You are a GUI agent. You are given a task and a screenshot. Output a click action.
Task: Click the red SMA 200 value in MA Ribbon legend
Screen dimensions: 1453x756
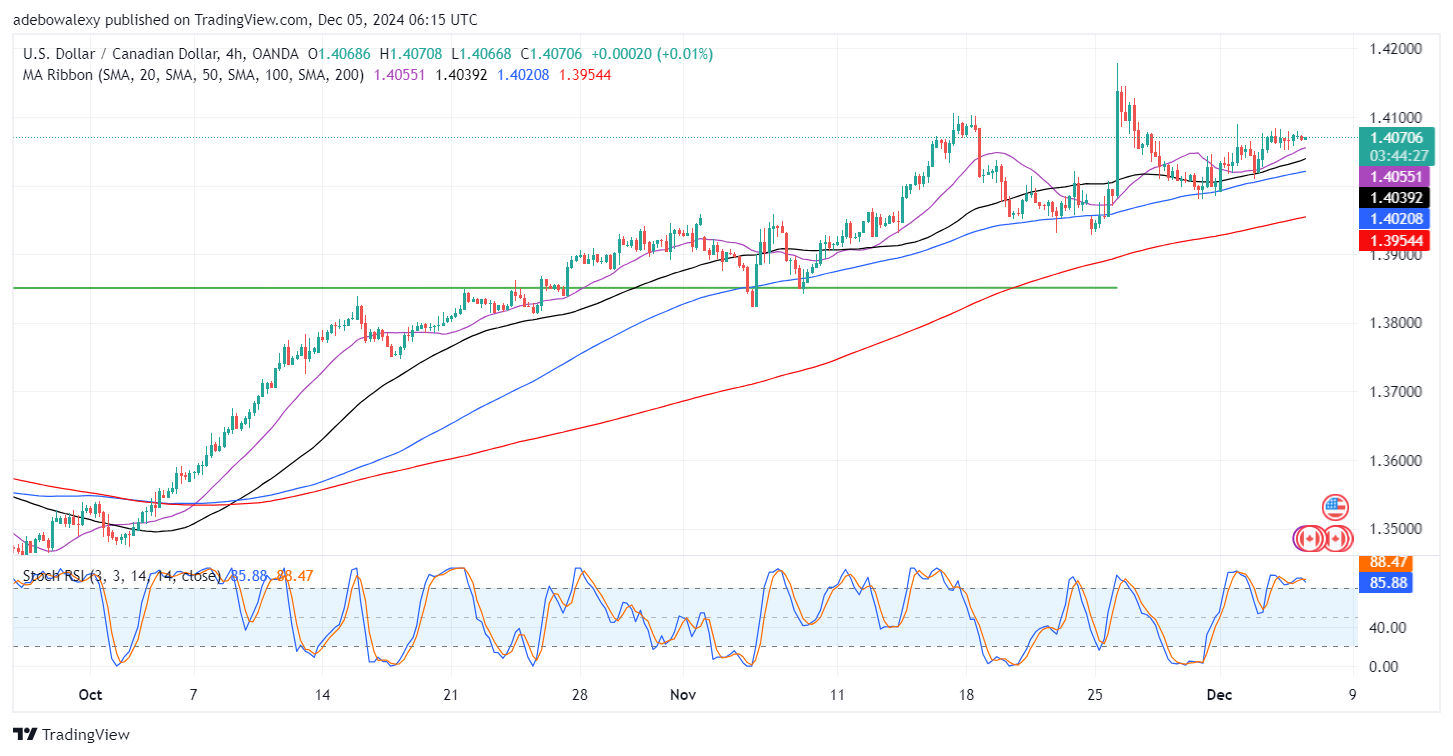586,74
